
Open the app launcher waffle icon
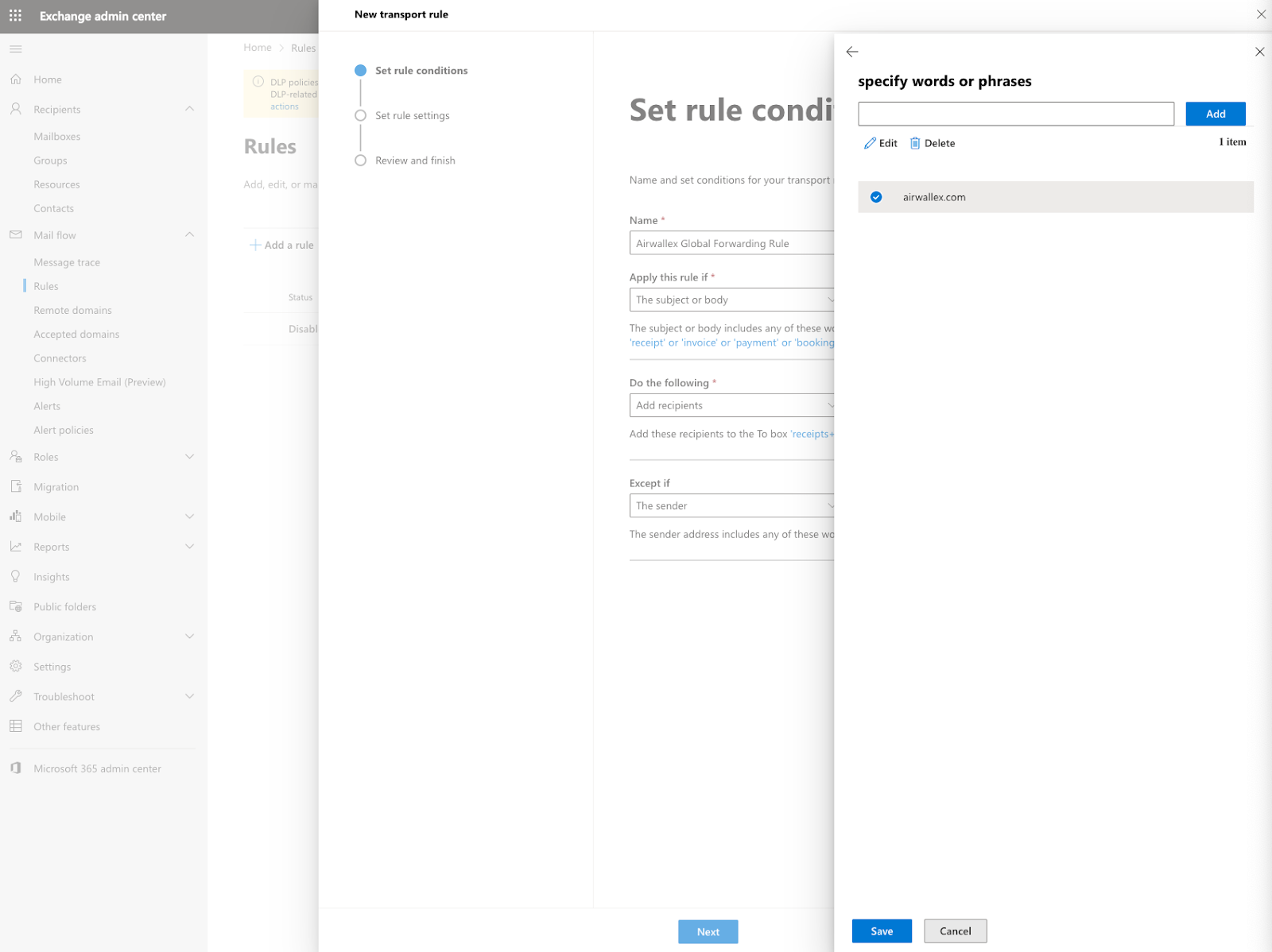[15, 16]
